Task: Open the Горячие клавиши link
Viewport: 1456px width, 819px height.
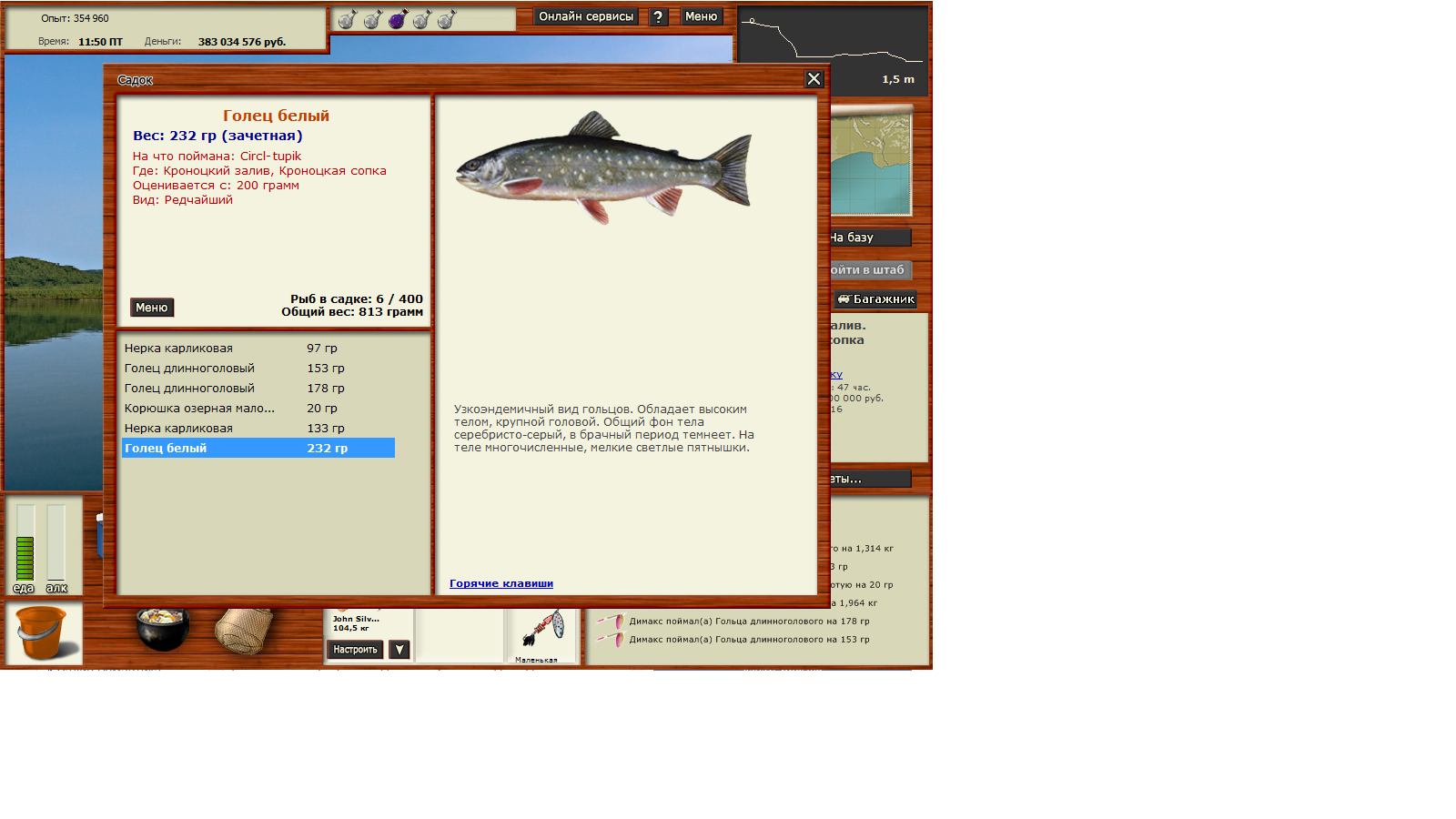Action: [501, 583]
